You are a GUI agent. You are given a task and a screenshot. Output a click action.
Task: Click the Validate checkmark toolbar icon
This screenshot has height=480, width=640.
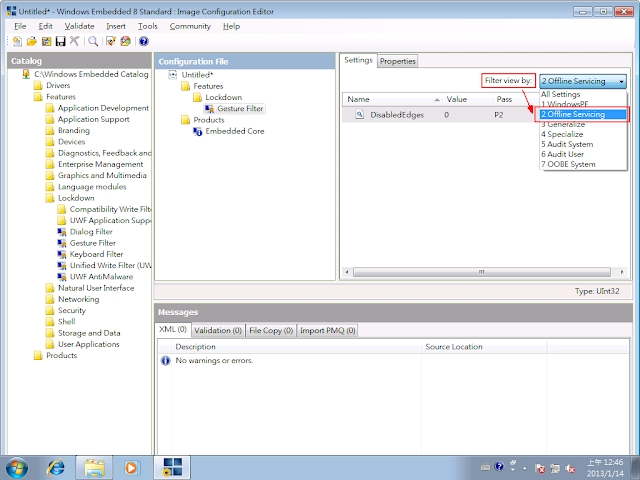coord(111,41)
